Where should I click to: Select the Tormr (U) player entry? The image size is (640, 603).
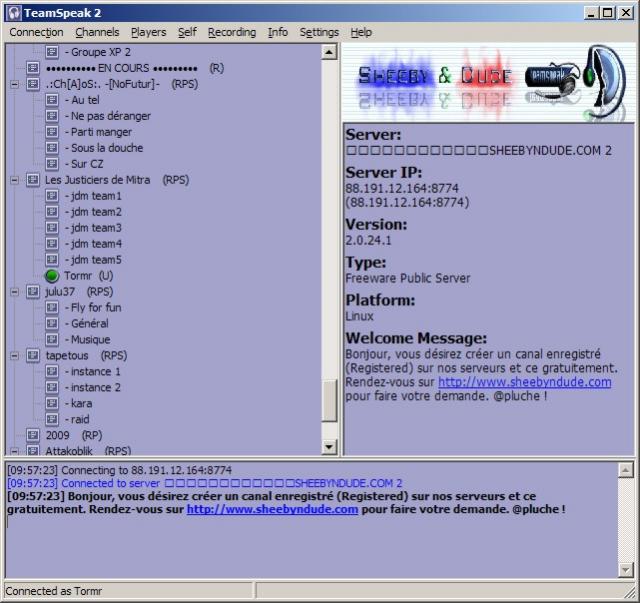coord(88,276)
